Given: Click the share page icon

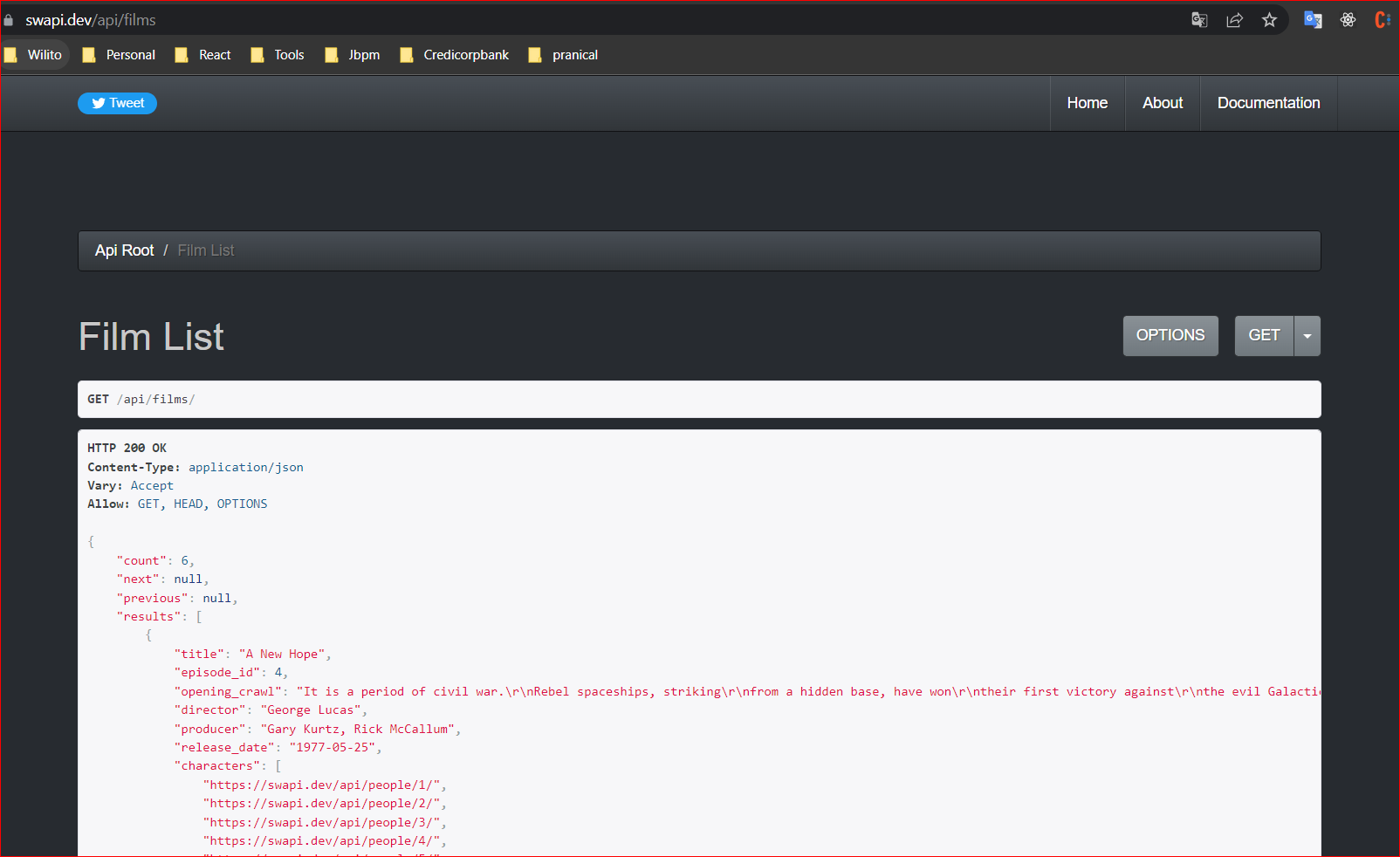Looking at the screenshot, I should (1234, 20).
